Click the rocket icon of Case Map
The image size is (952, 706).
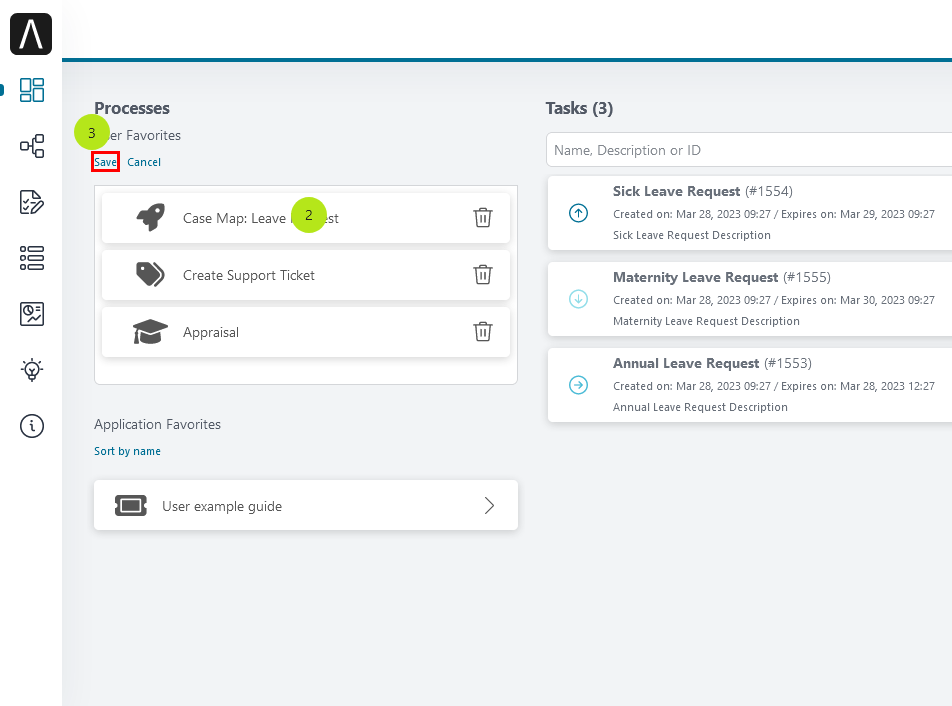point(151,217)
